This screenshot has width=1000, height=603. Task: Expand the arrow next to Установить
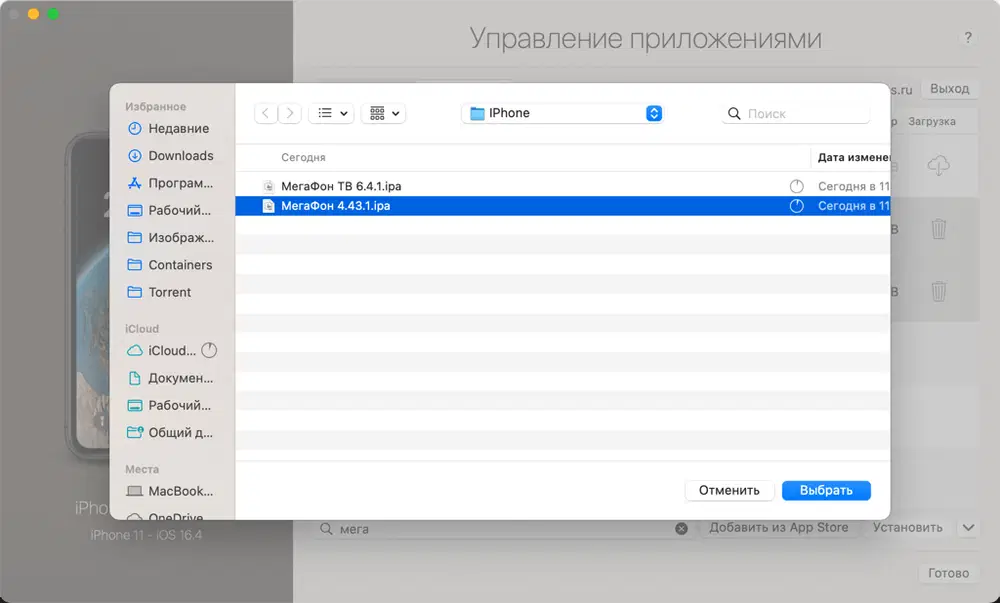968,528
